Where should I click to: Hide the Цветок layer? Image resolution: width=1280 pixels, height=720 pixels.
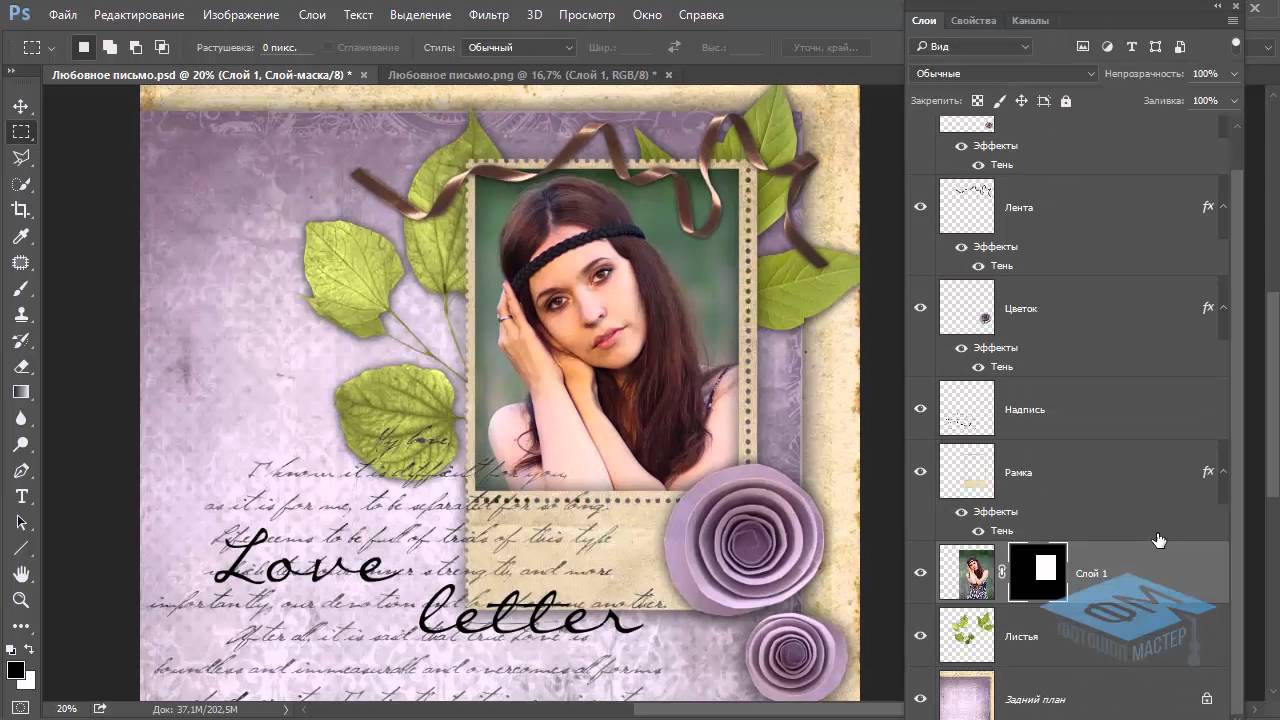click(920, 308)
